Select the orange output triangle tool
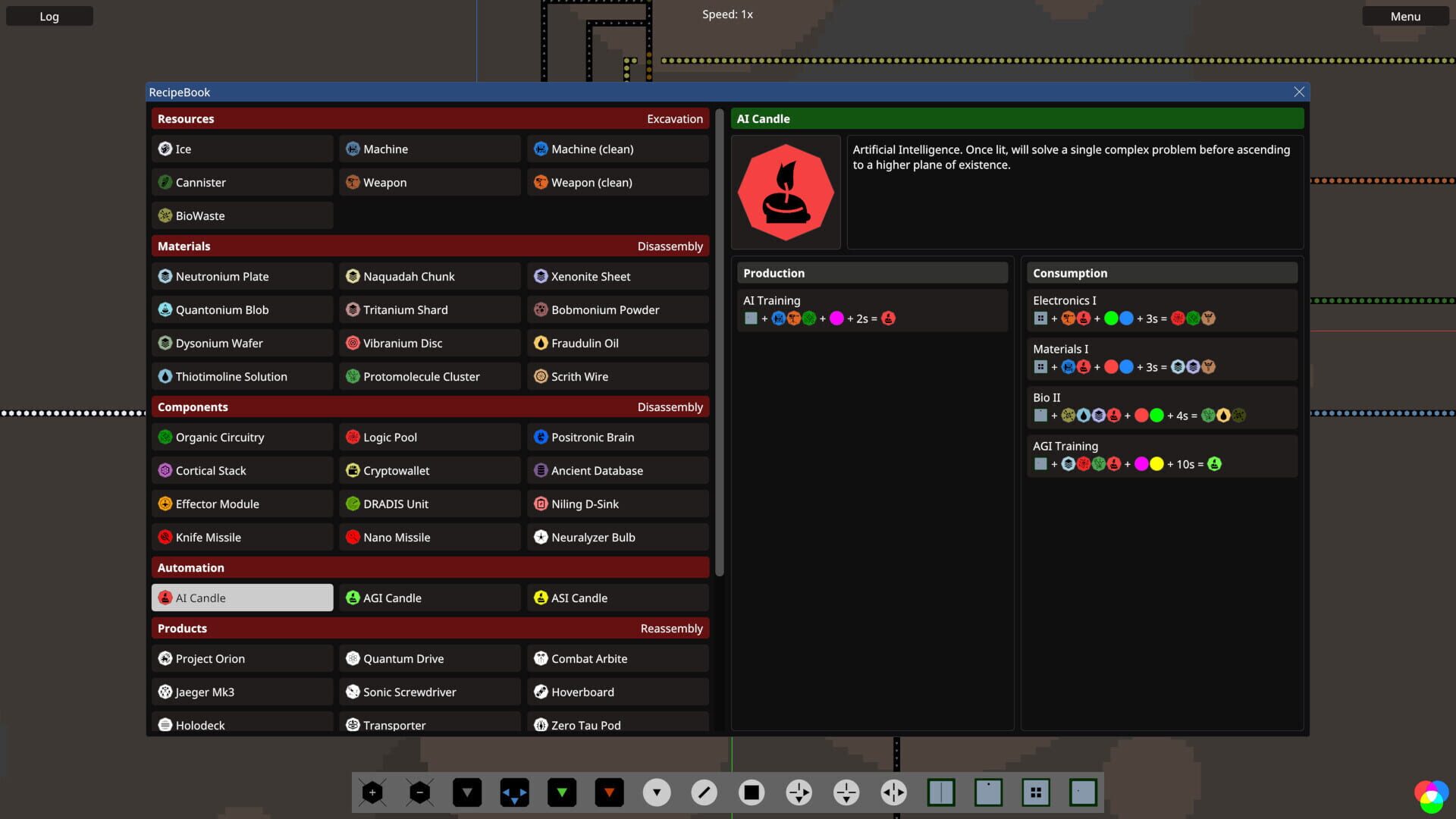This screenshot has width=1456, height=819. pos(610,792)
